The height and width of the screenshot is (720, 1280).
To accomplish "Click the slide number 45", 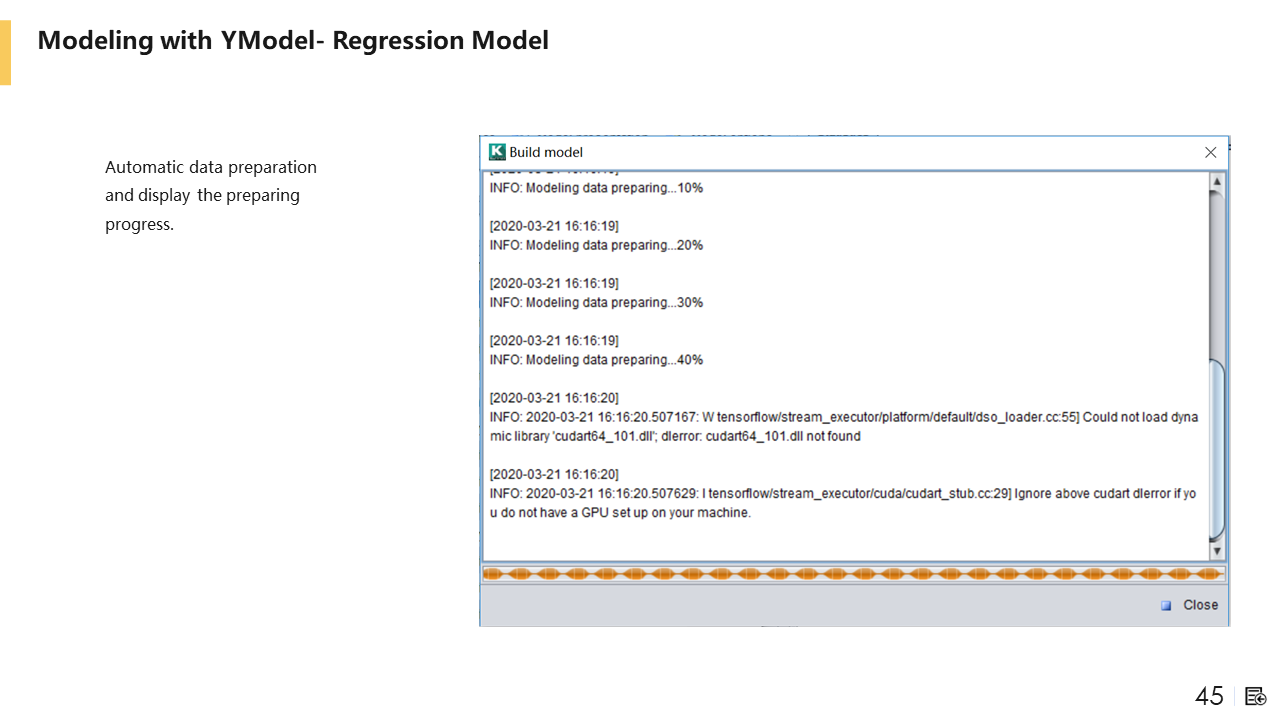I will pos(1209,696).
